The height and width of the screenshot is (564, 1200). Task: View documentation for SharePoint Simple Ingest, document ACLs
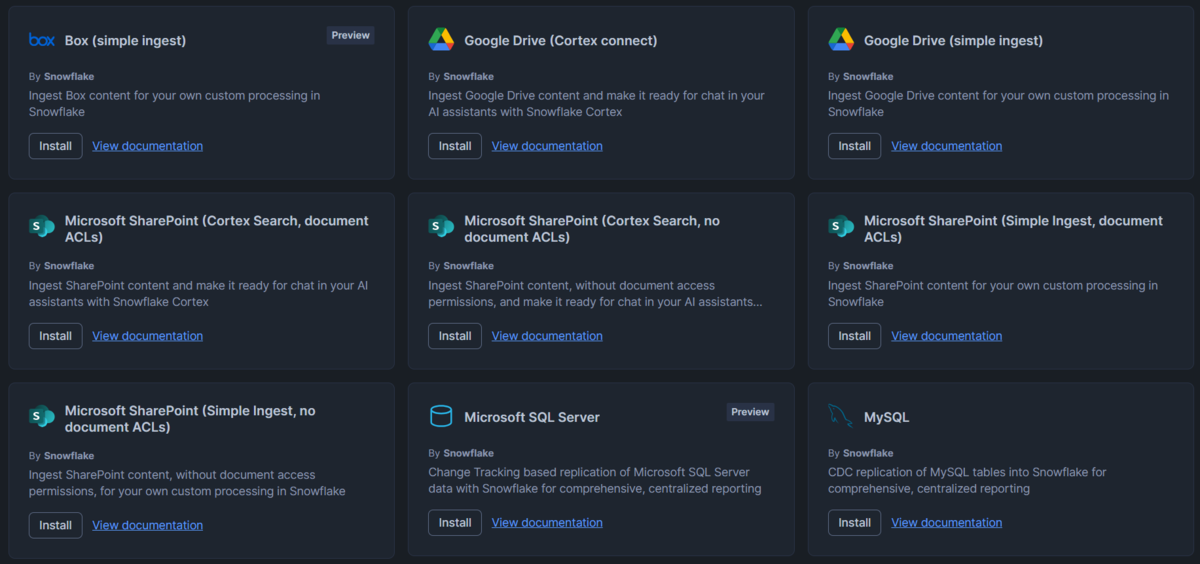[947, 336]
